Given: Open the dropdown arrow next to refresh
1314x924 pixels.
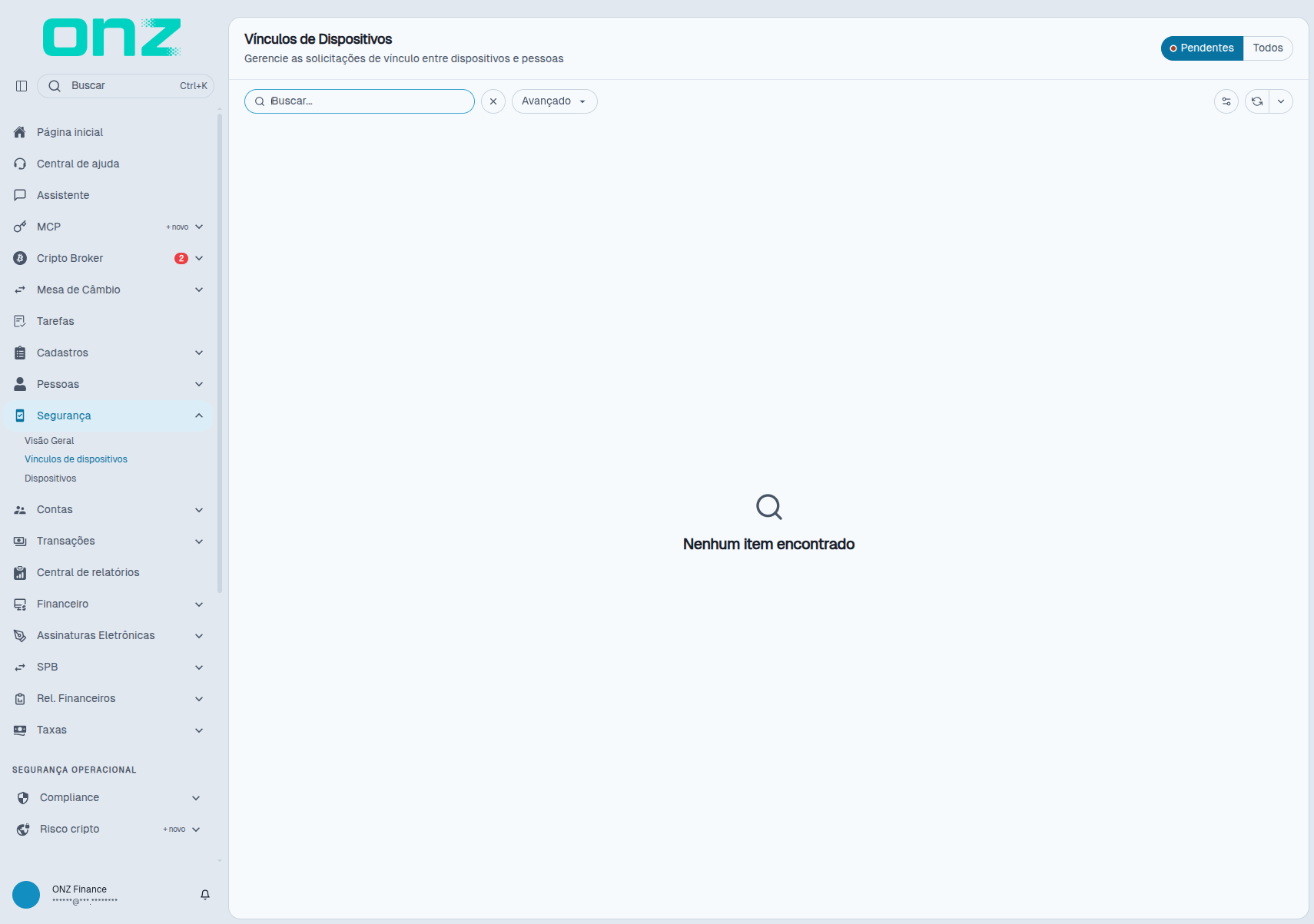Looking at the screenshot, I should pos(1281,101).
